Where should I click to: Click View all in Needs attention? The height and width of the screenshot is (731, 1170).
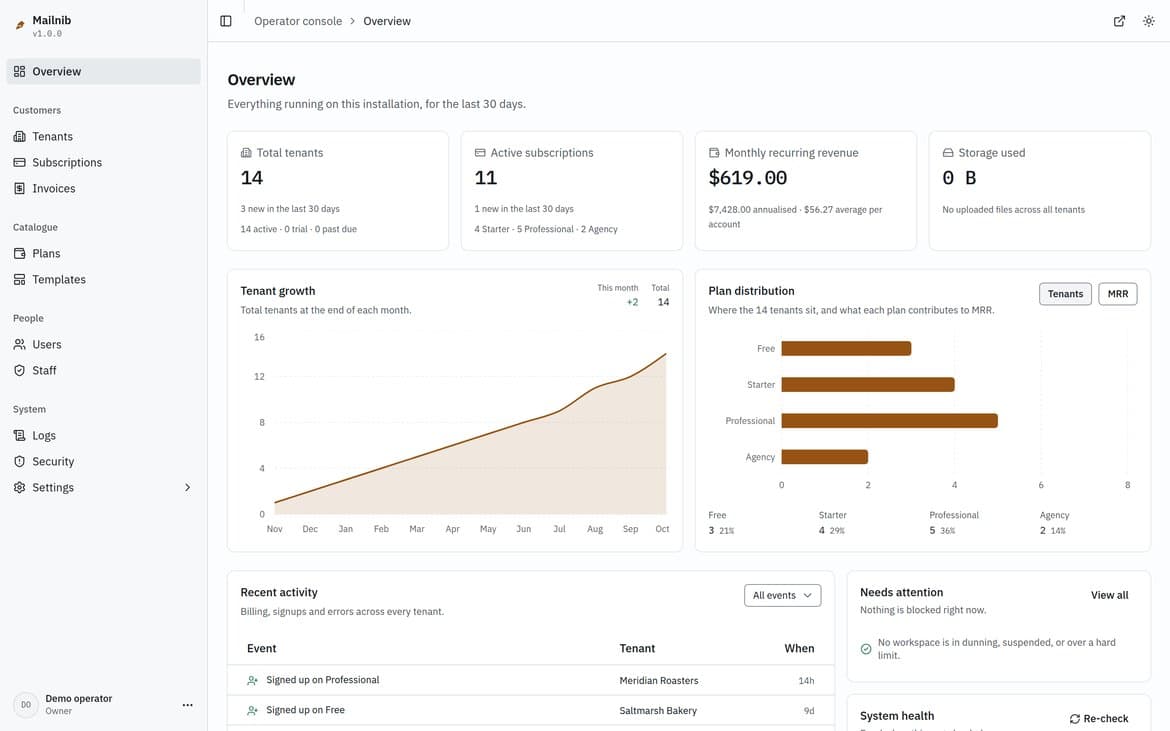point(1110,595)
